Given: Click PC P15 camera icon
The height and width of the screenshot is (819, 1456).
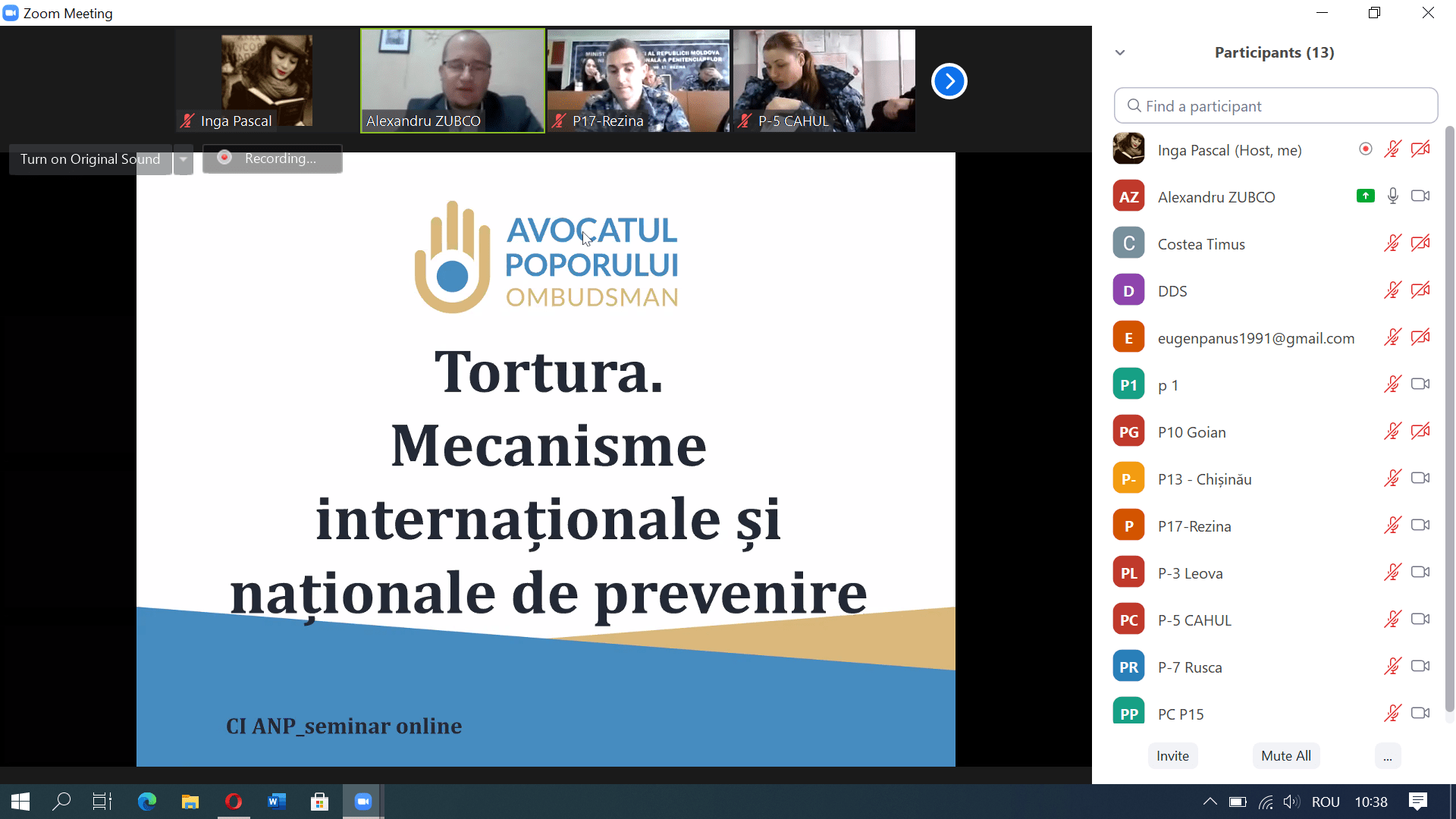Looking at the screenshot, I should (x=1420, y=714).
